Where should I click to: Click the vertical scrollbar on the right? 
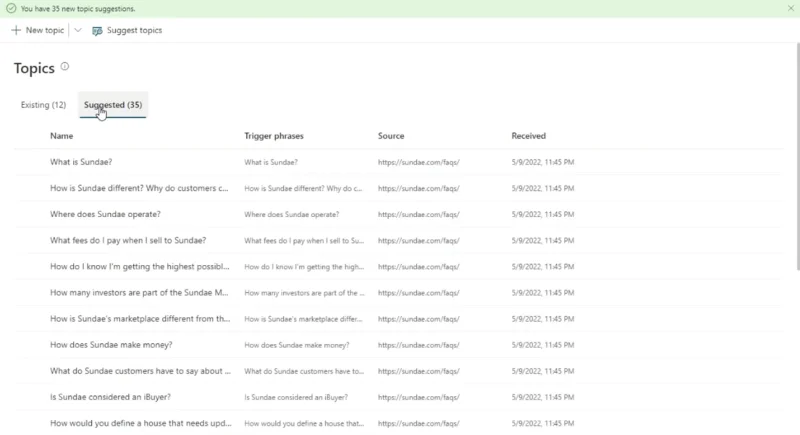click(x=798, y=156)
